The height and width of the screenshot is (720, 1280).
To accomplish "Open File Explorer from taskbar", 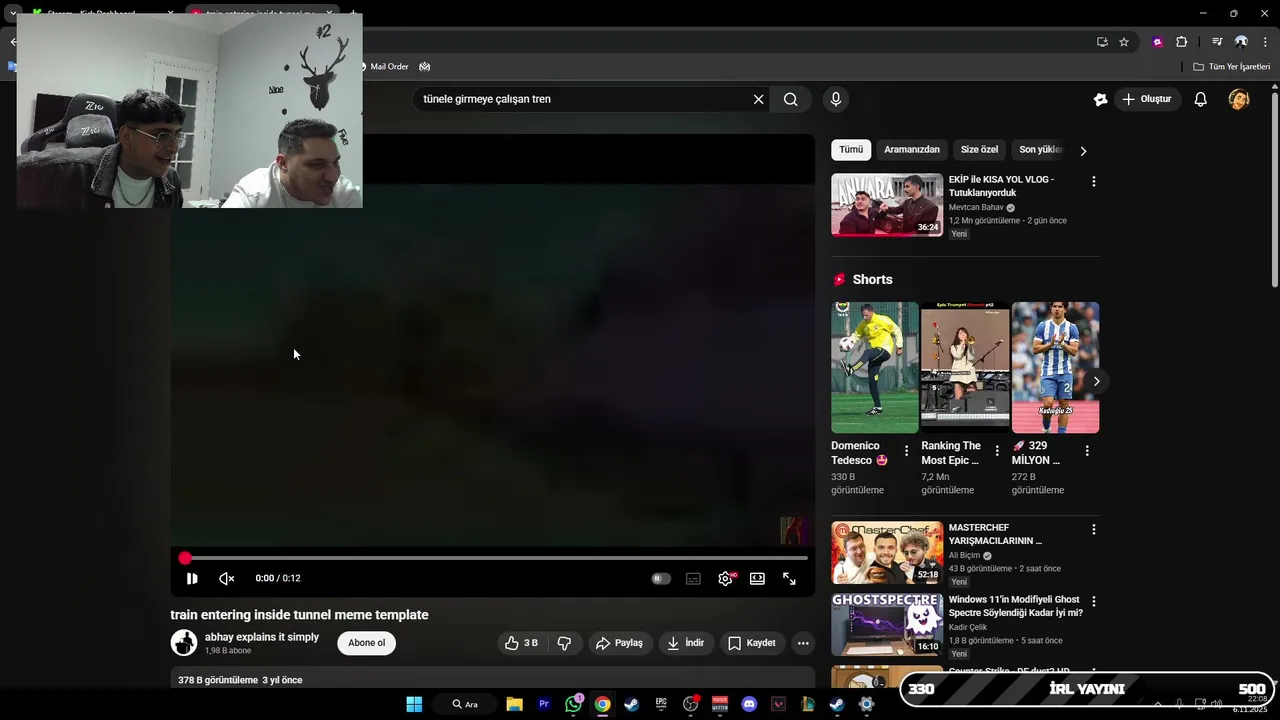I will [514, 704].
